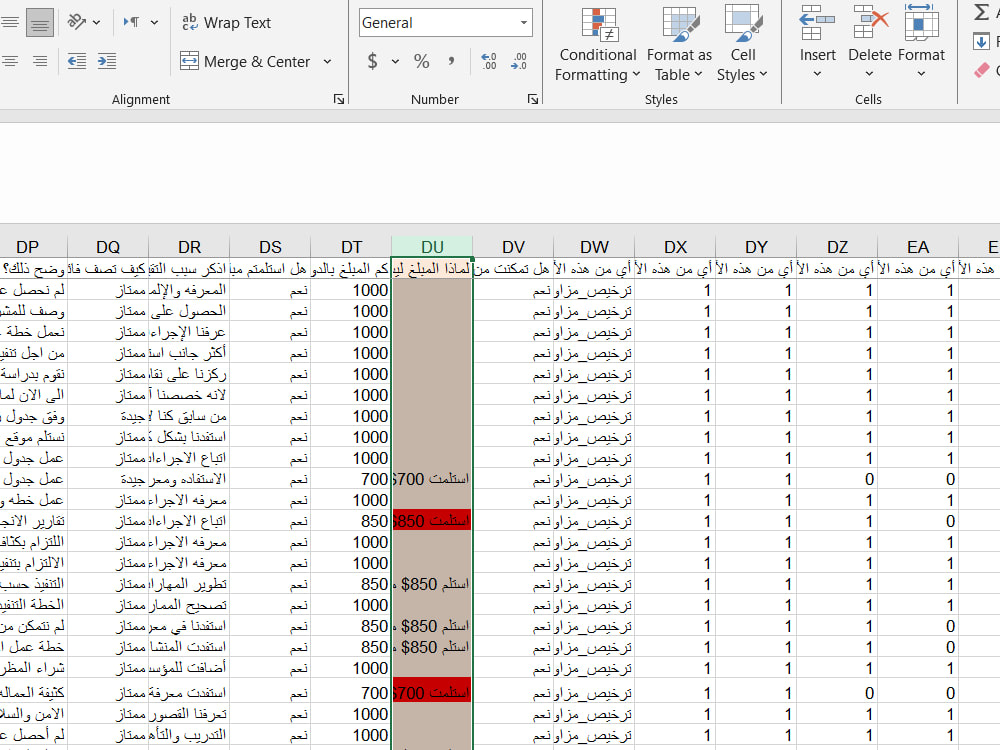Select column DR header
Screen dimensions: 1000x750
pyautogui.click(x=189, y=247)
